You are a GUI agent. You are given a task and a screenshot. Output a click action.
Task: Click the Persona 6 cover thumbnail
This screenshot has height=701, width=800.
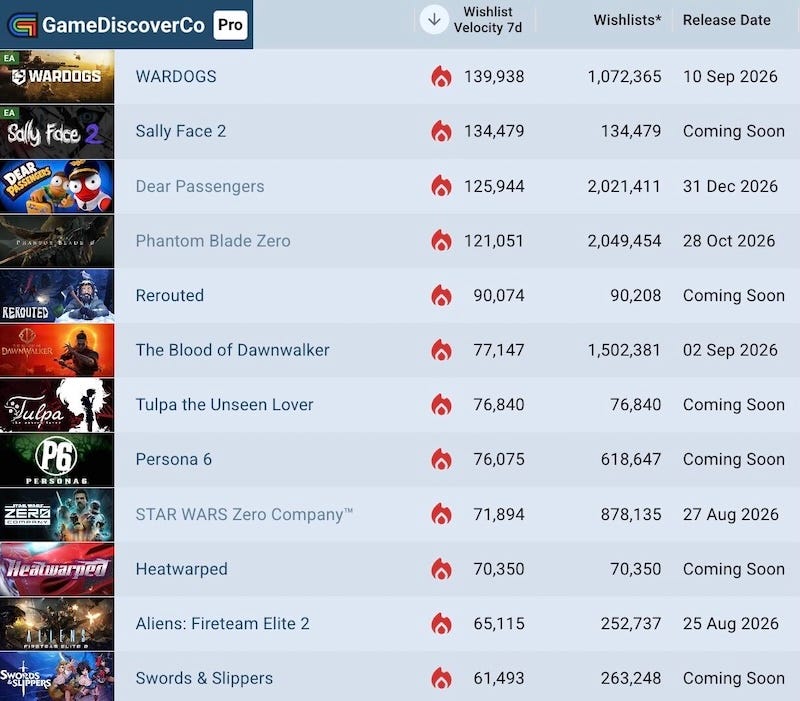57,460
